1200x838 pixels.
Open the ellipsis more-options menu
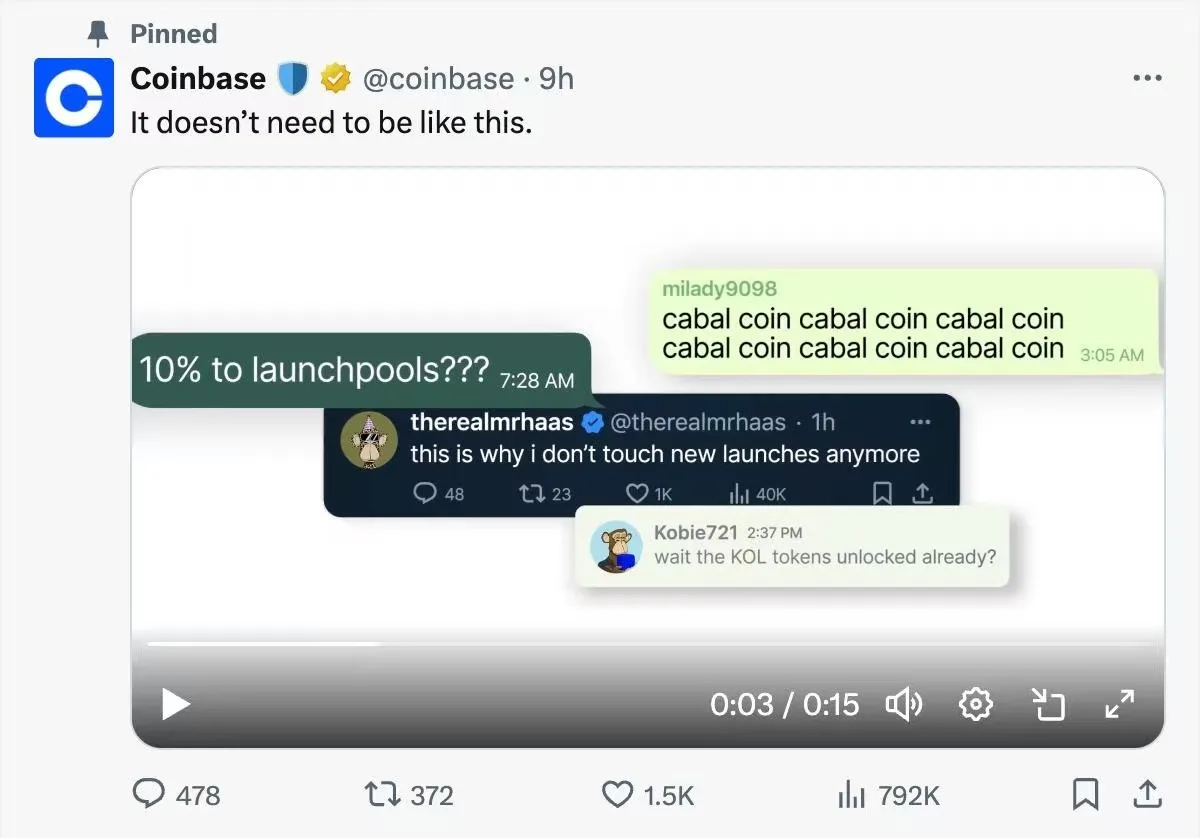point(1148,77)
